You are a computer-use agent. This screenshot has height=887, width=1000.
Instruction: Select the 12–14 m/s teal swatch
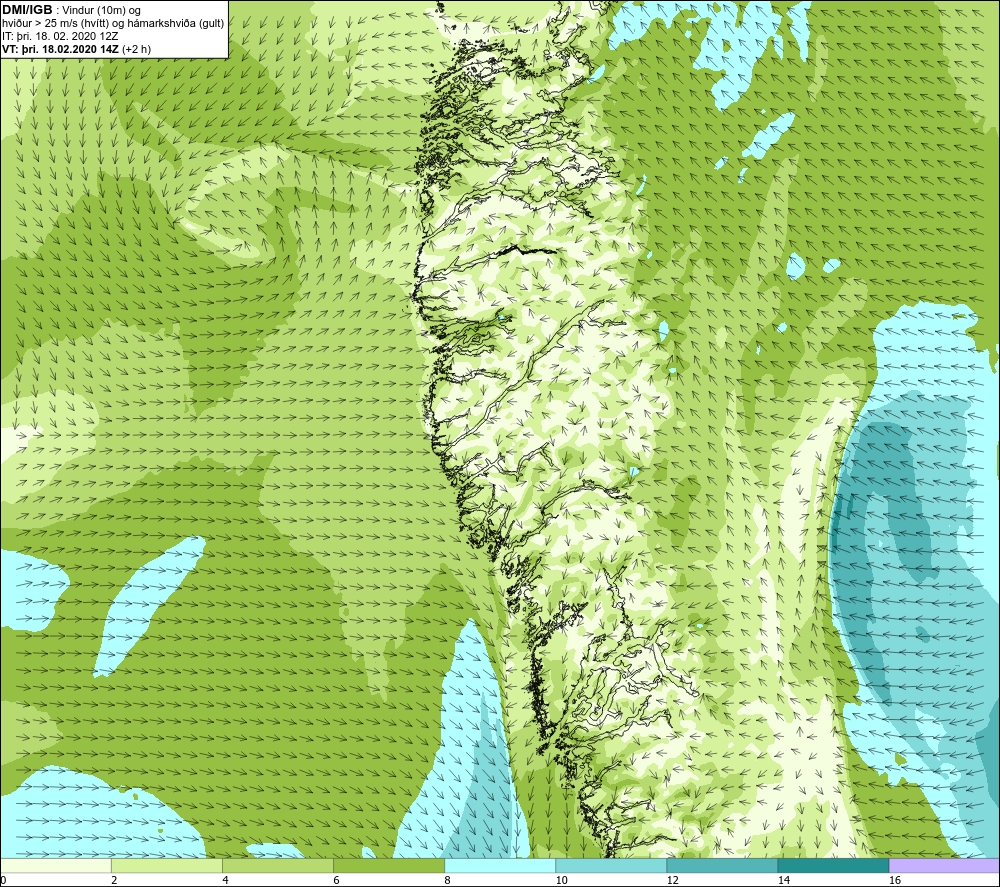pyautogui.click(x=722, y=865)
